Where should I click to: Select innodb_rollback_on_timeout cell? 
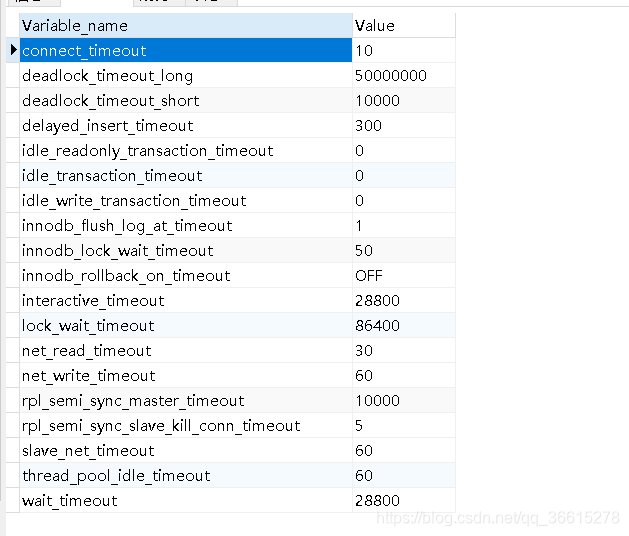pyautogui.click(x=186, y=276)
